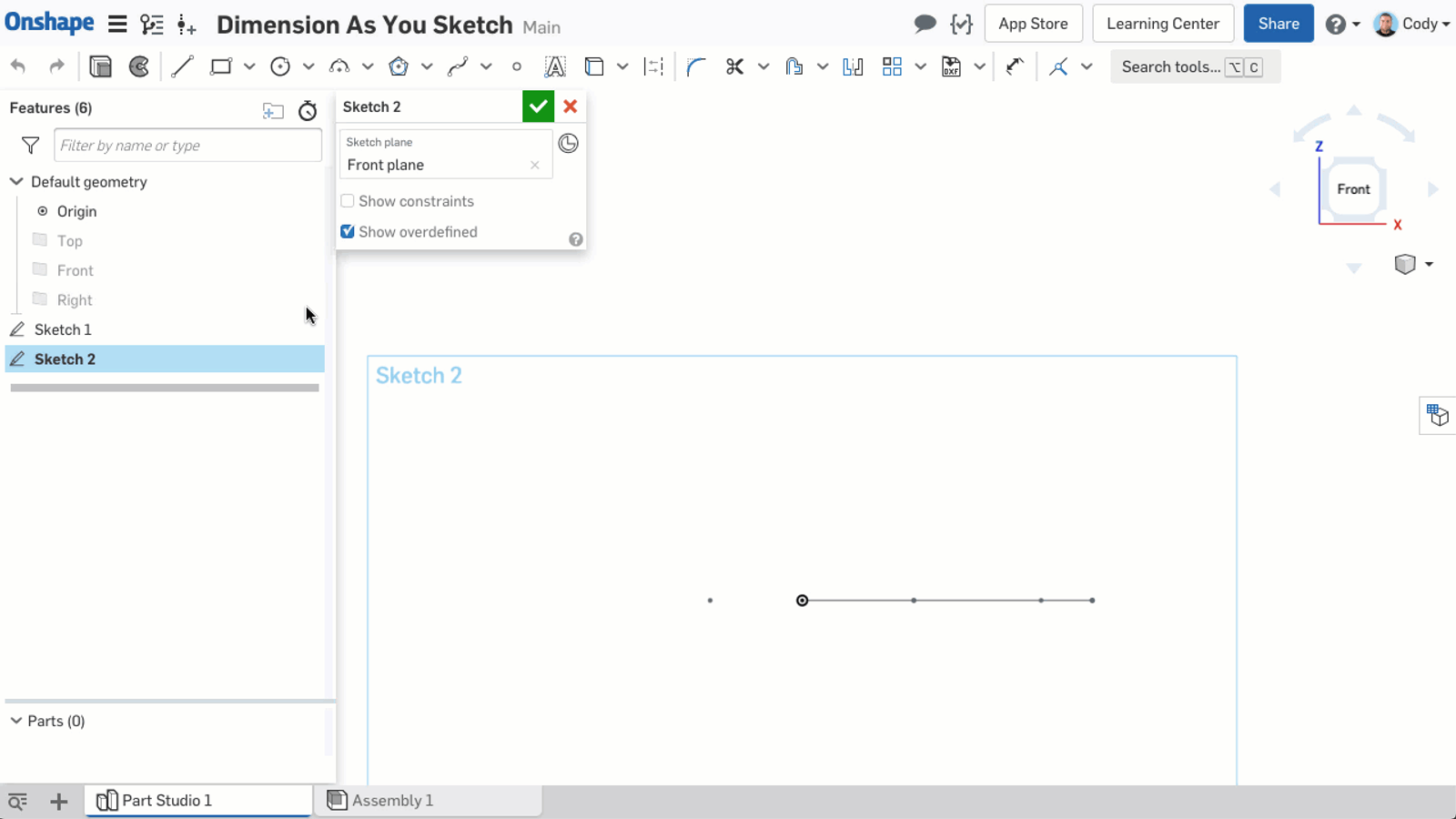1456x819 pixels.
Task: Click the Undo arrow icon
Action: (18, 66)
